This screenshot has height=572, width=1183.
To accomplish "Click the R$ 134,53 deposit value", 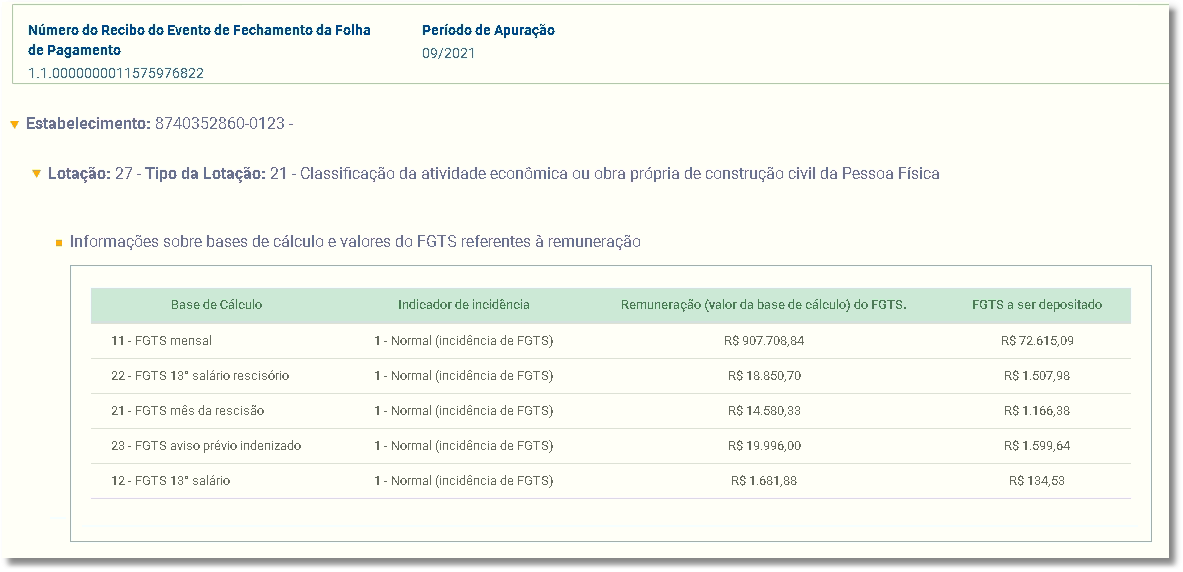I will click(1037, 481).
